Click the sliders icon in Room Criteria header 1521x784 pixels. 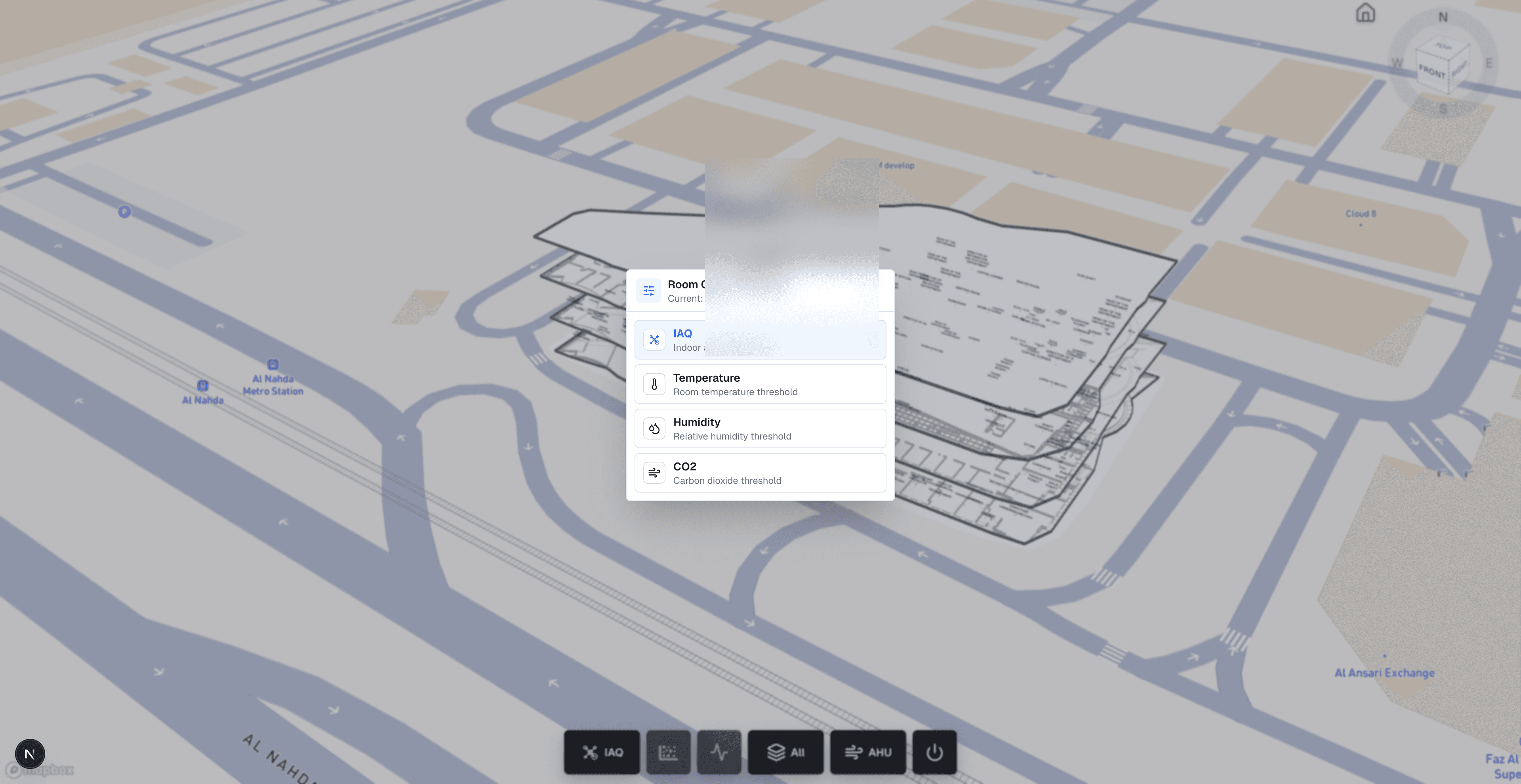point(649,291)
